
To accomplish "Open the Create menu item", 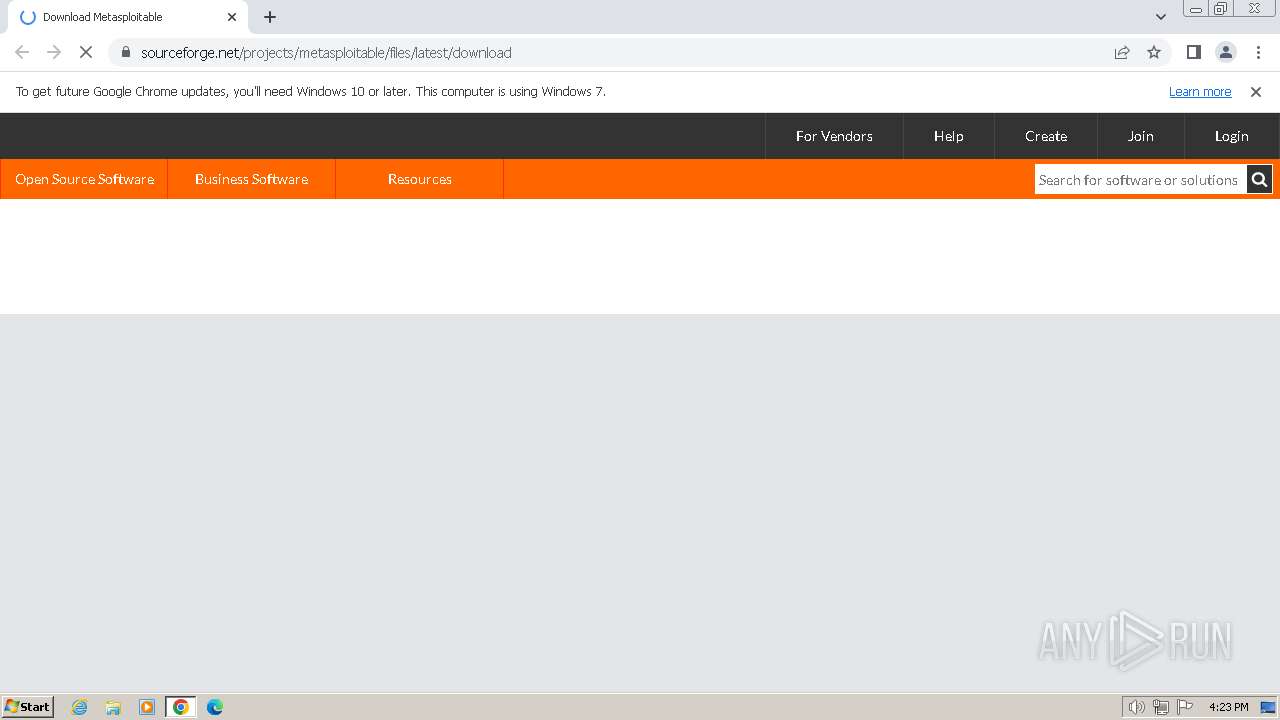I will pos(1046,136).
